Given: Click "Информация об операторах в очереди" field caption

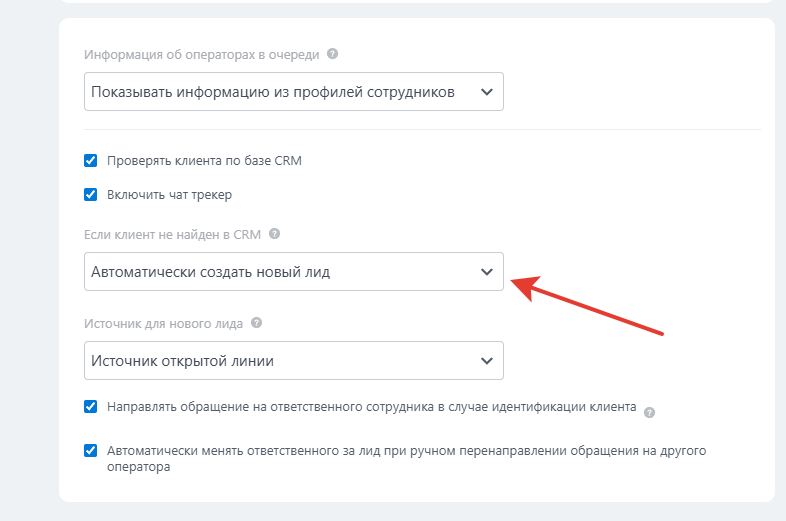Looking at the screenshot, I should pos(202,54).
